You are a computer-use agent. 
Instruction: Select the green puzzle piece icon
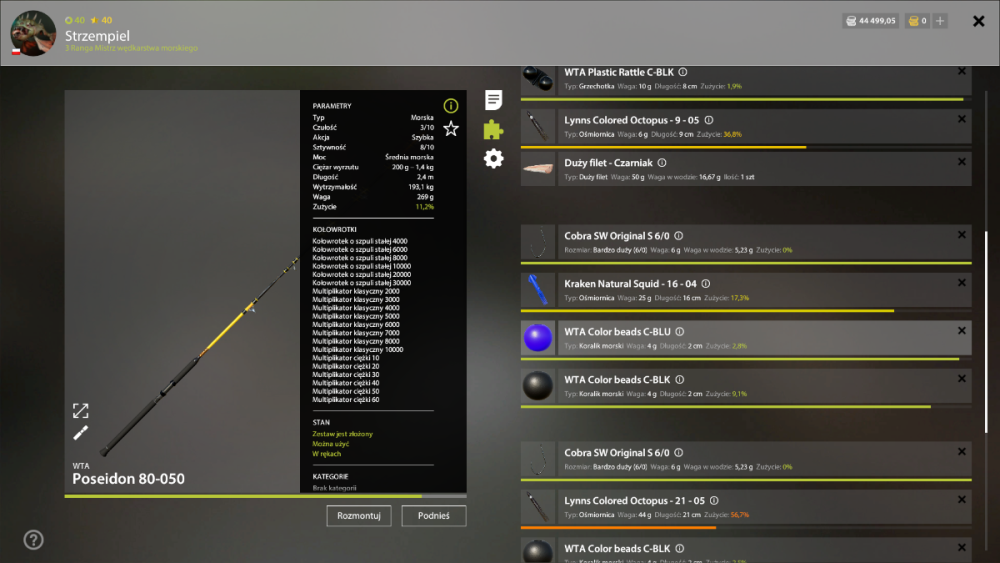(x=493, y=129)
